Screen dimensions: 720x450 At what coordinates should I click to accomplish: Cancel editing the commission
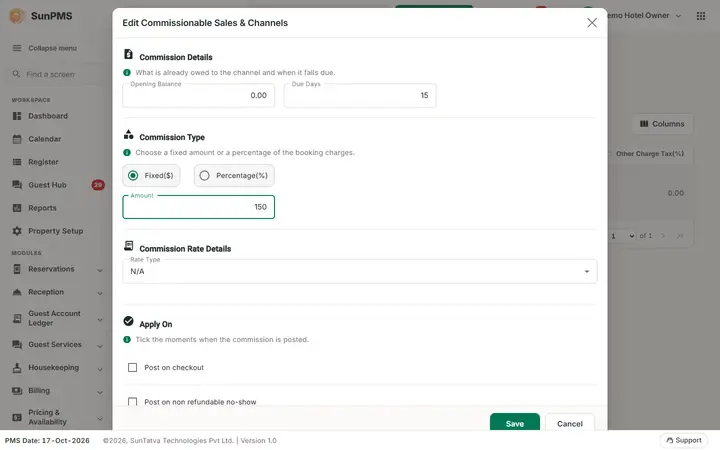tap(570, 423)
